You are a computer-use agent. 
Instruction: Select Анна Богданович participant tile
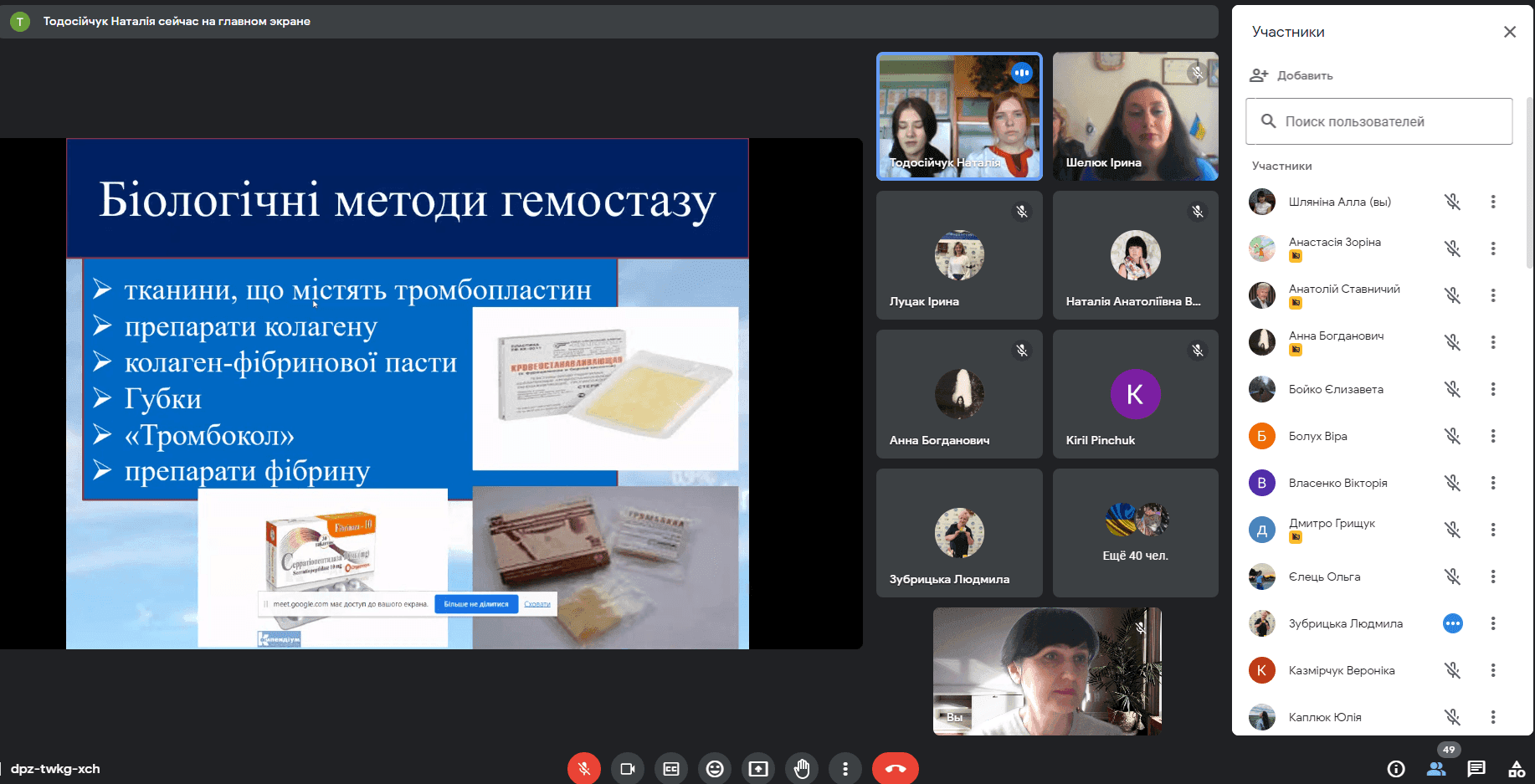(959, 394)
